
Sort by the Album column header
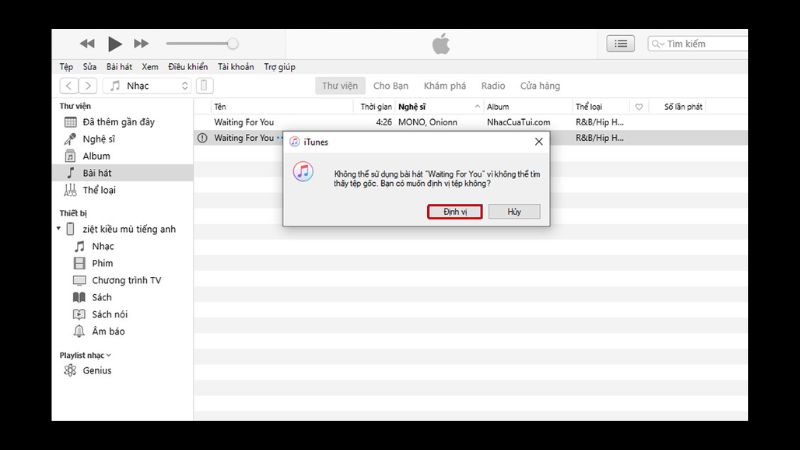pyautogui.click(x=528, y=107)
